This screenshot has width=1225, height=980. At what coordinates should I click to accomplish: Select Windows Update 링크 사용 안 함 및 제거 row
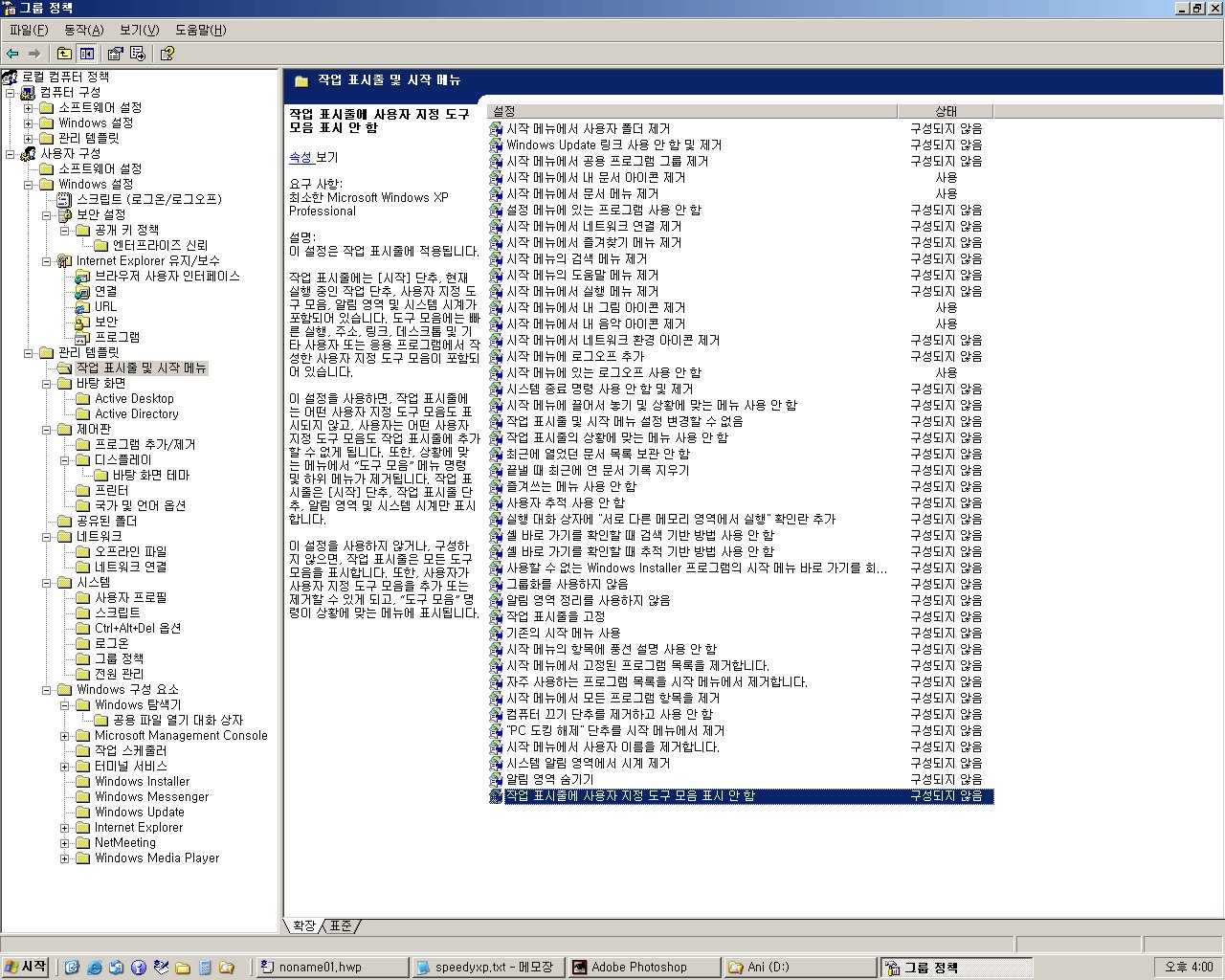click(x=741, y=145)
